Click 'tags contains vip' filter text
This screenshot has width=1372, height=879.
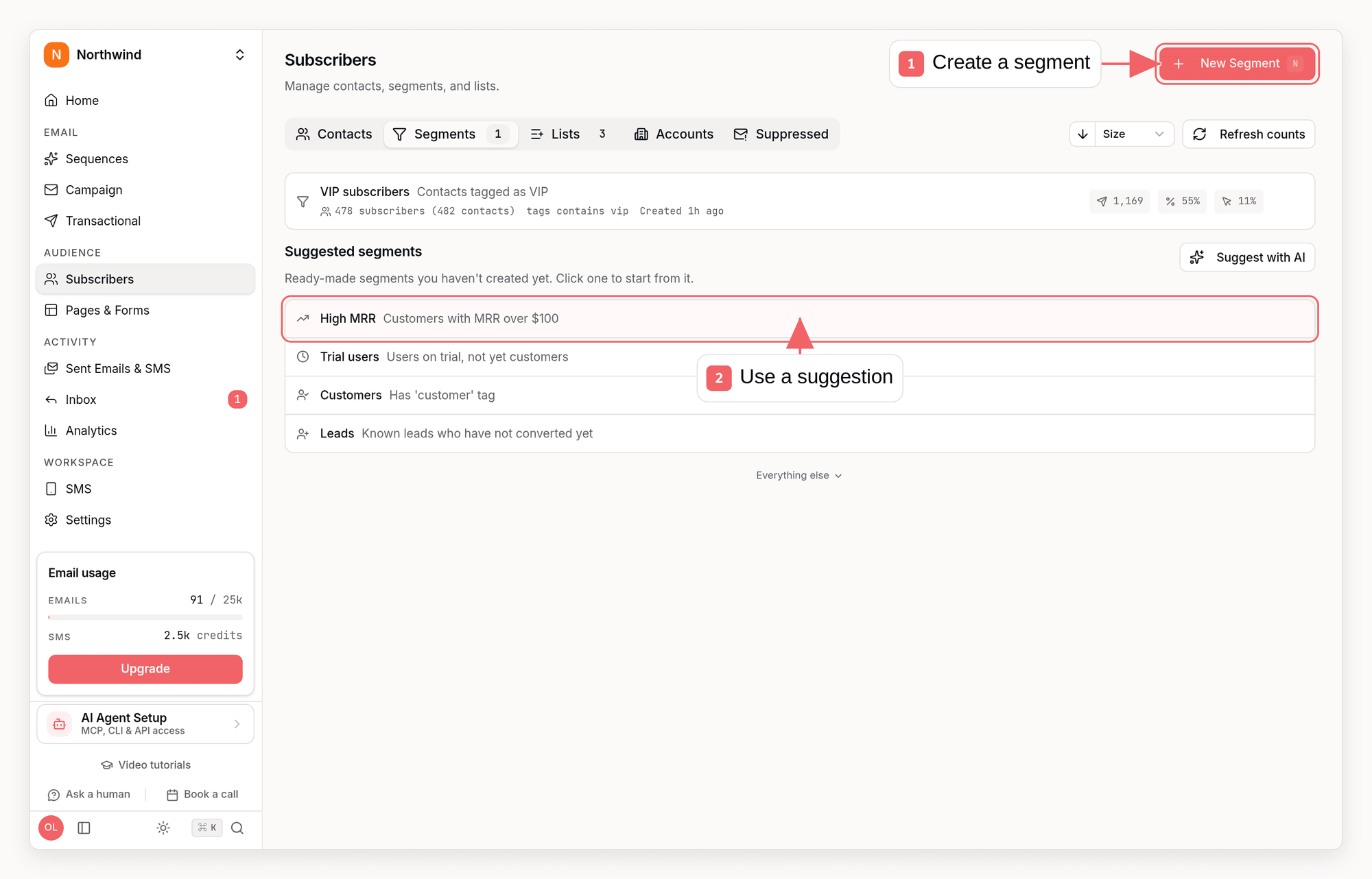(x=578, y=211)
